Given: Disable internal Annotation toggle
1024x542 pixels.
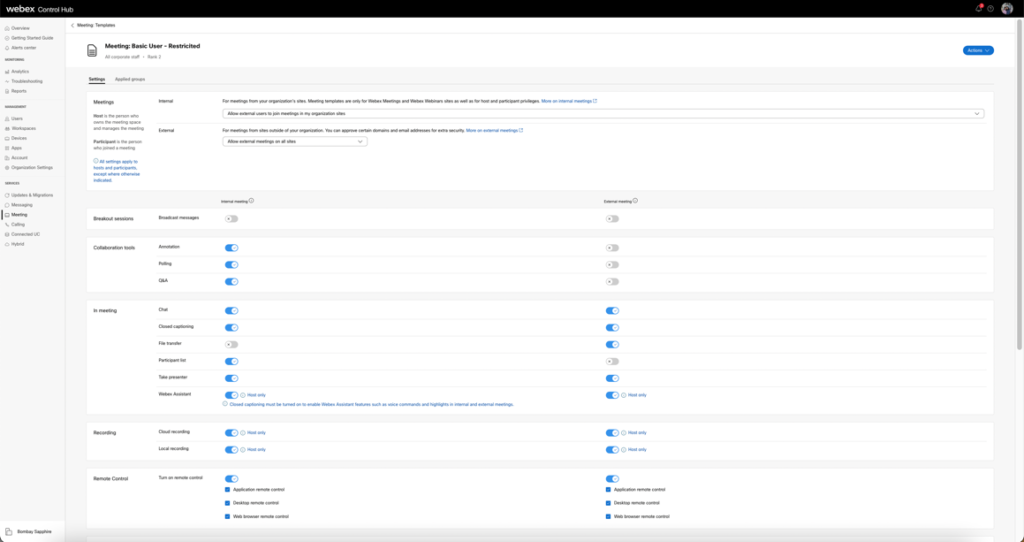Looking at the screenshot, I should pos(231,248).
